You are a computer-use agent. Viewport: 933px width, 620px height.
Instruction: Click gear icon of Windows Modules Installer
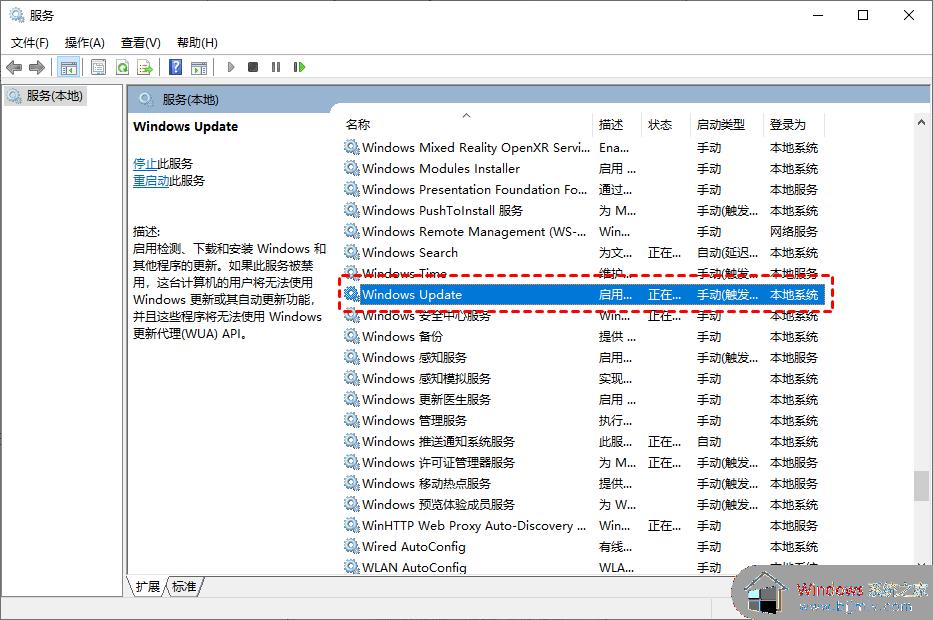[352, 168]
